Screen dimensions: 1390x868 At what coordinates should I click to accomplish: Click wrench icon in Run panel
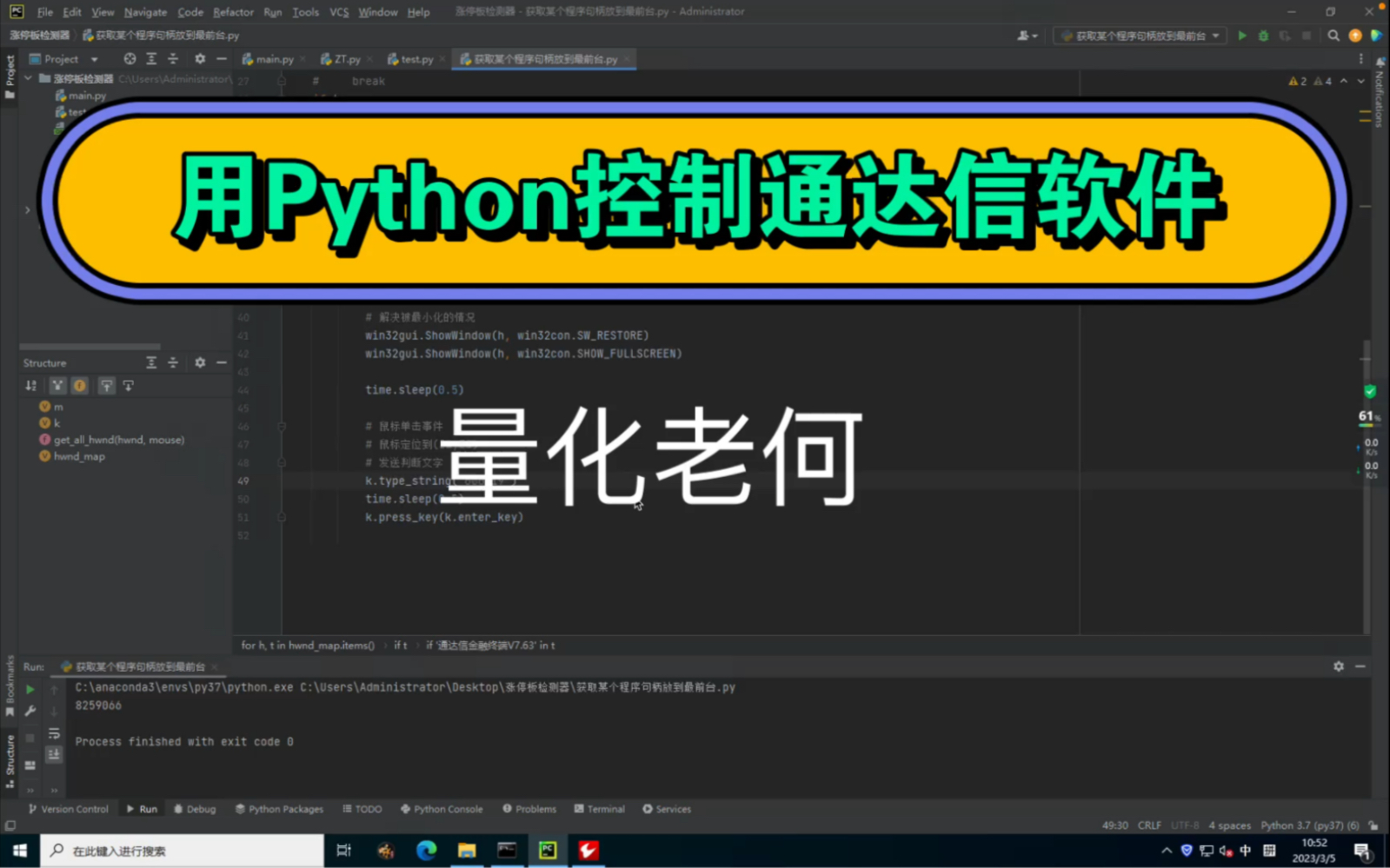30,711
